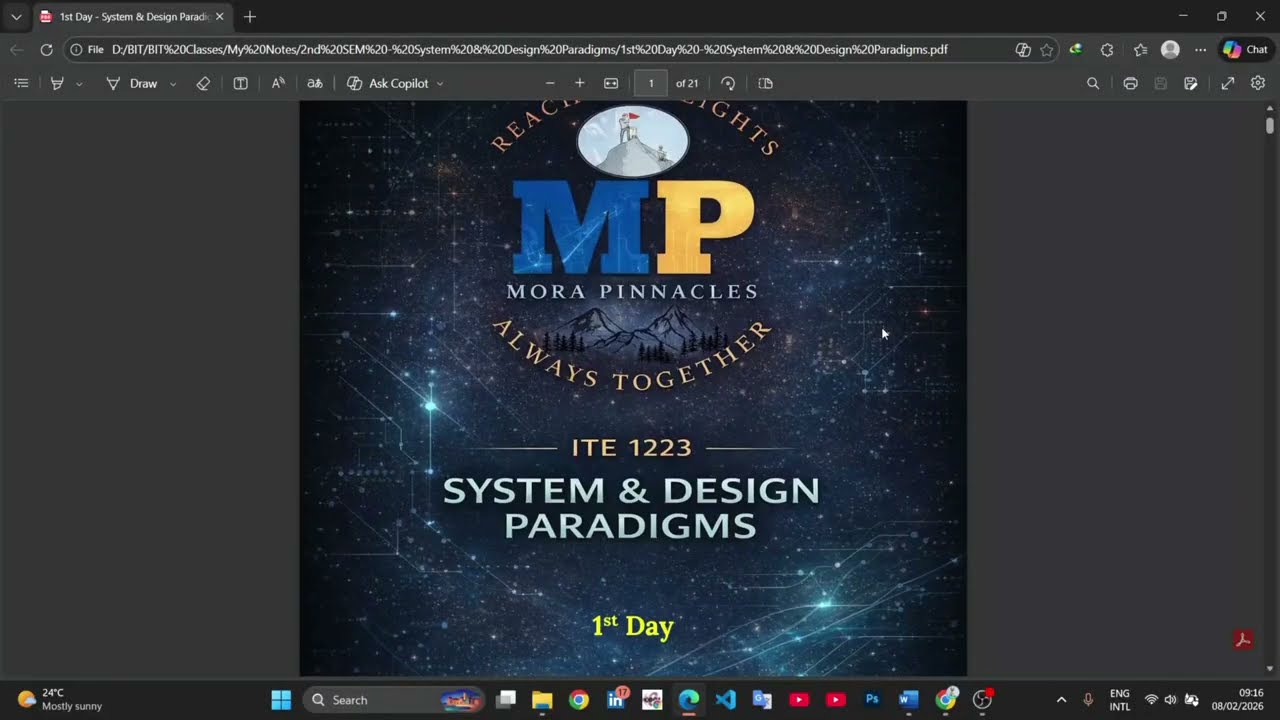This screenshot has width=1280, height=720.
Task: Click the Save as icon
Action: [x=1191, y=83]
